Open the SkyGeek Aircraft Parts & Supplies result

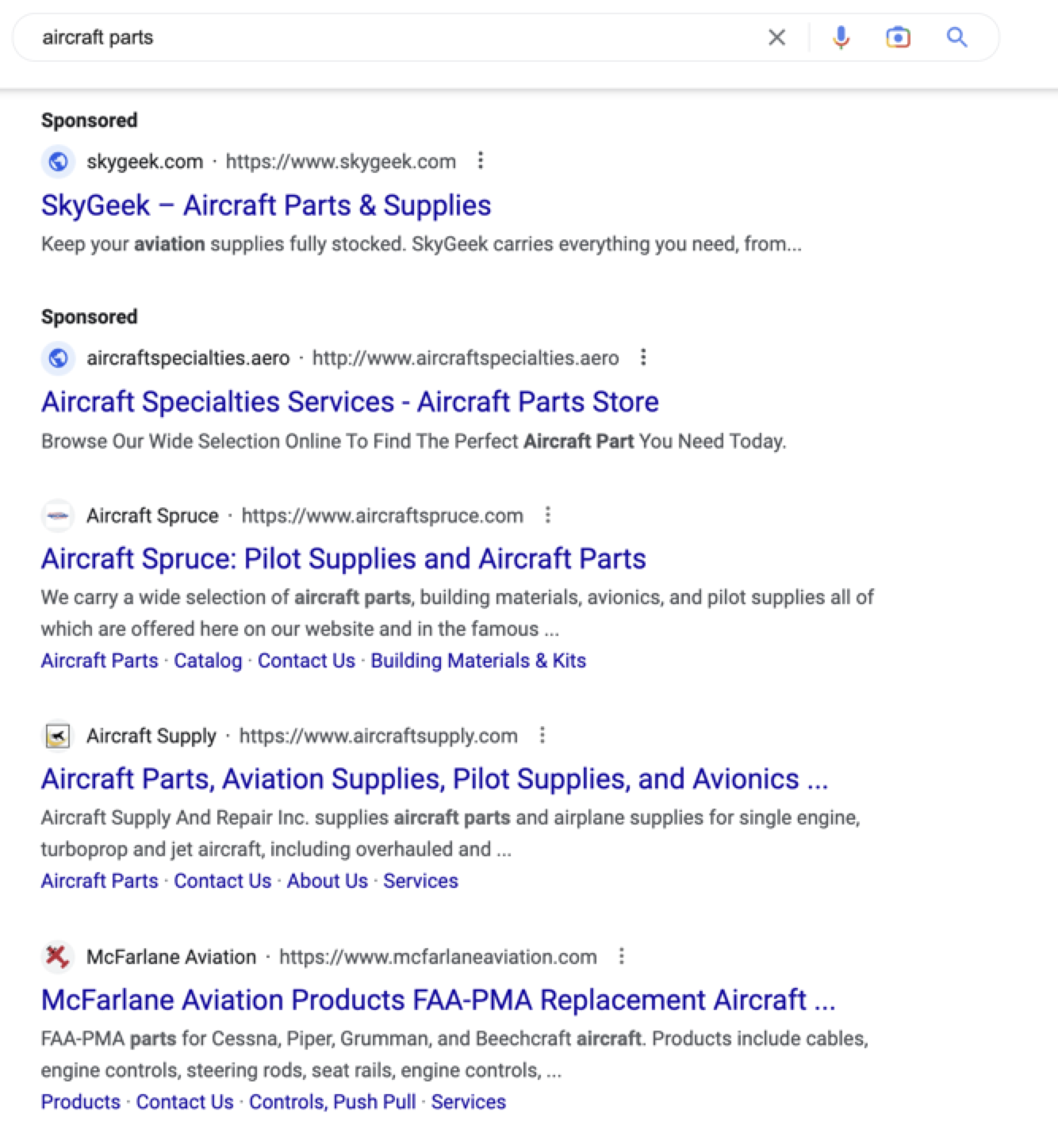tap(266, 205)
